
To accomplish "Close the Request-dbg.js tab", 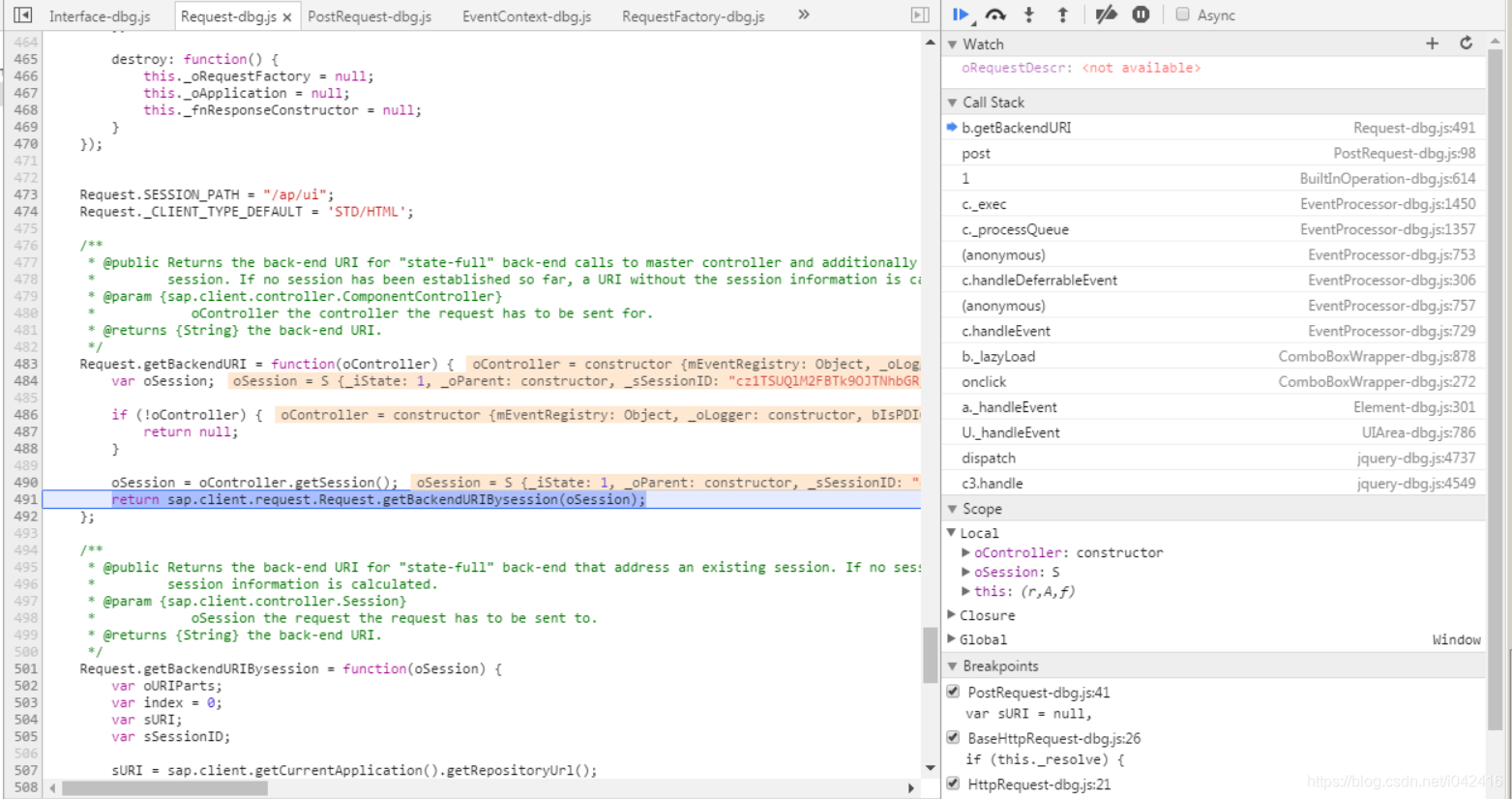I will (287, 17).
